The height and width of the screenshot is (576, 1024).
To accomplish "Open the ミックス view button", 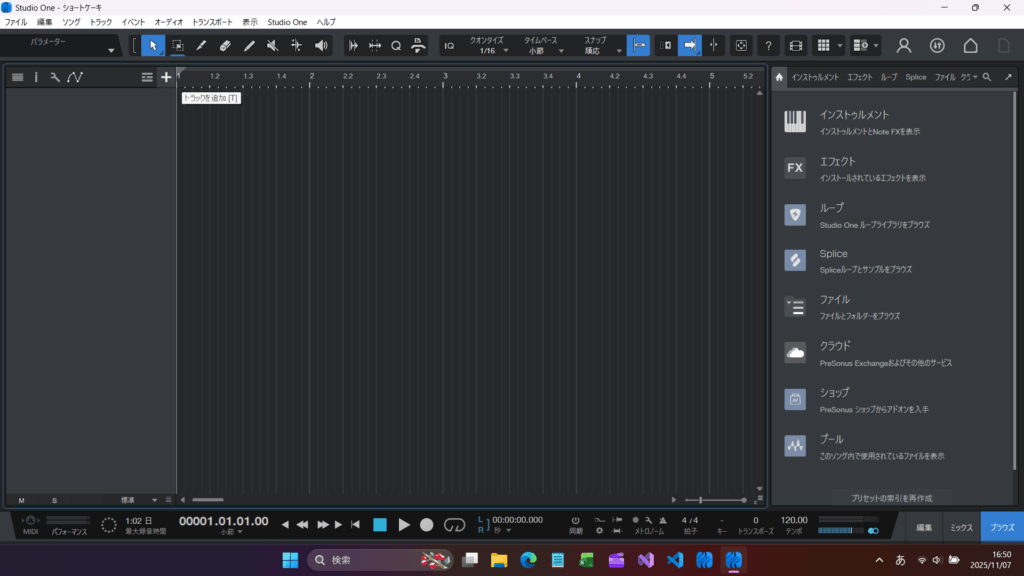I will (961, 526).
